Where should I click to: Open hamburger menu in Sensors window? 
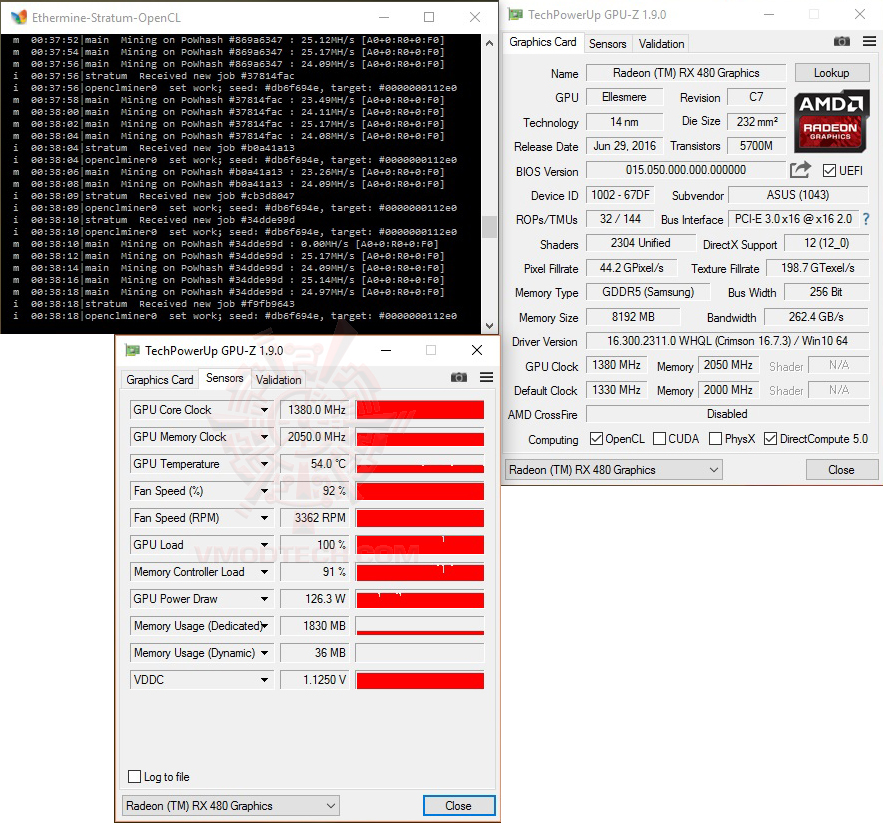point(487,377)
